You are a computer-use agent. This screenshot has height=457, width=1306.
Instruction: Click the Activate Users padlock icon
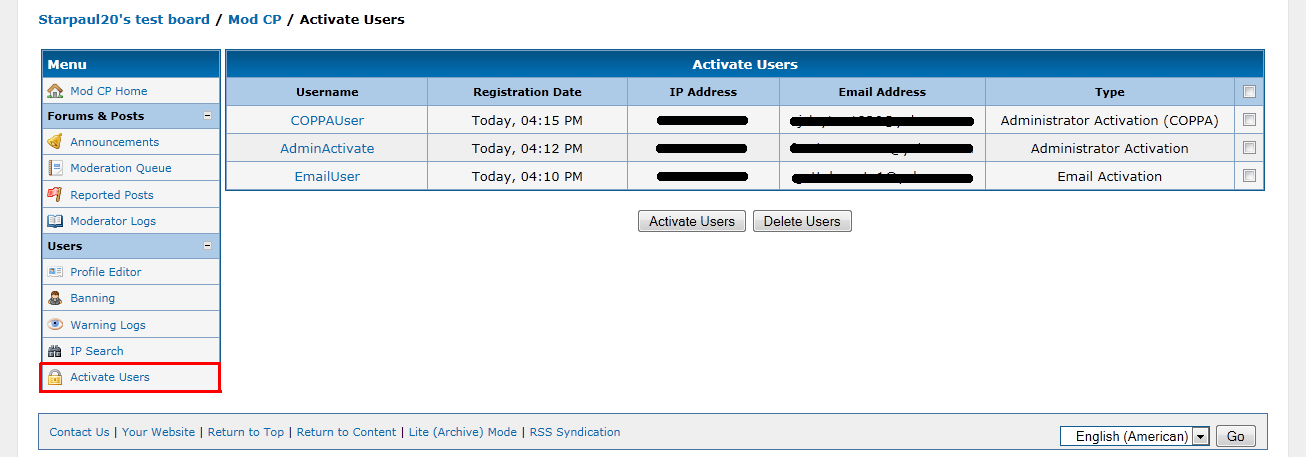(x=55, y=377)
